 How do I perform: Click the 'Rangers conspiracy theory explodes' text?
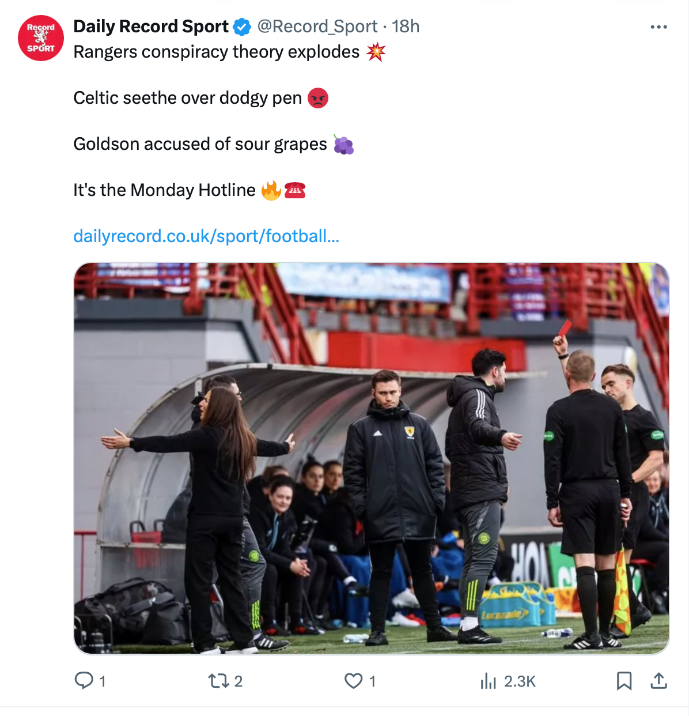coord(216,52)
